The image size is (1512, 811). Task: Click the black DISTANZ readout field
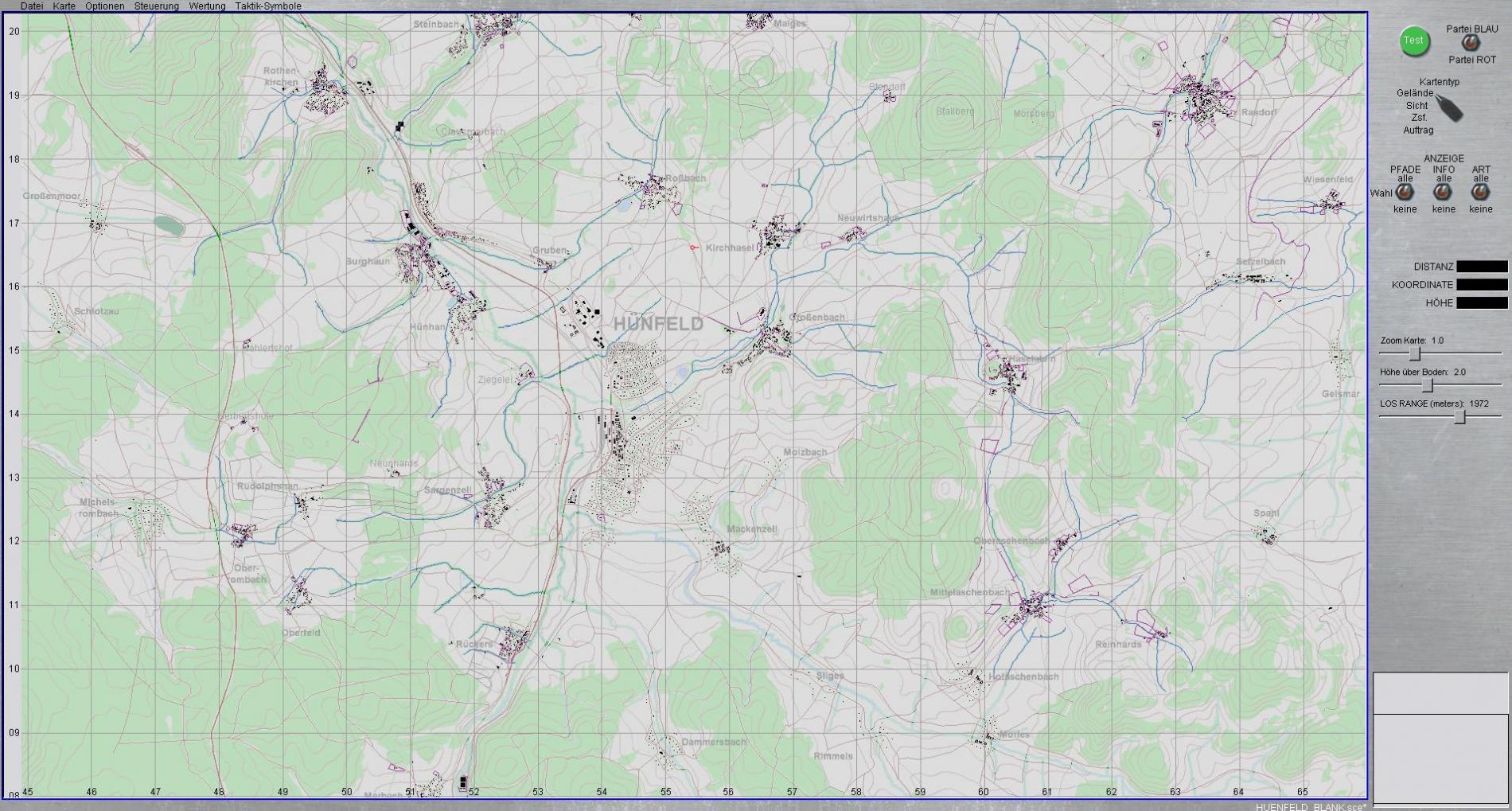click(x=1481, y=267)
